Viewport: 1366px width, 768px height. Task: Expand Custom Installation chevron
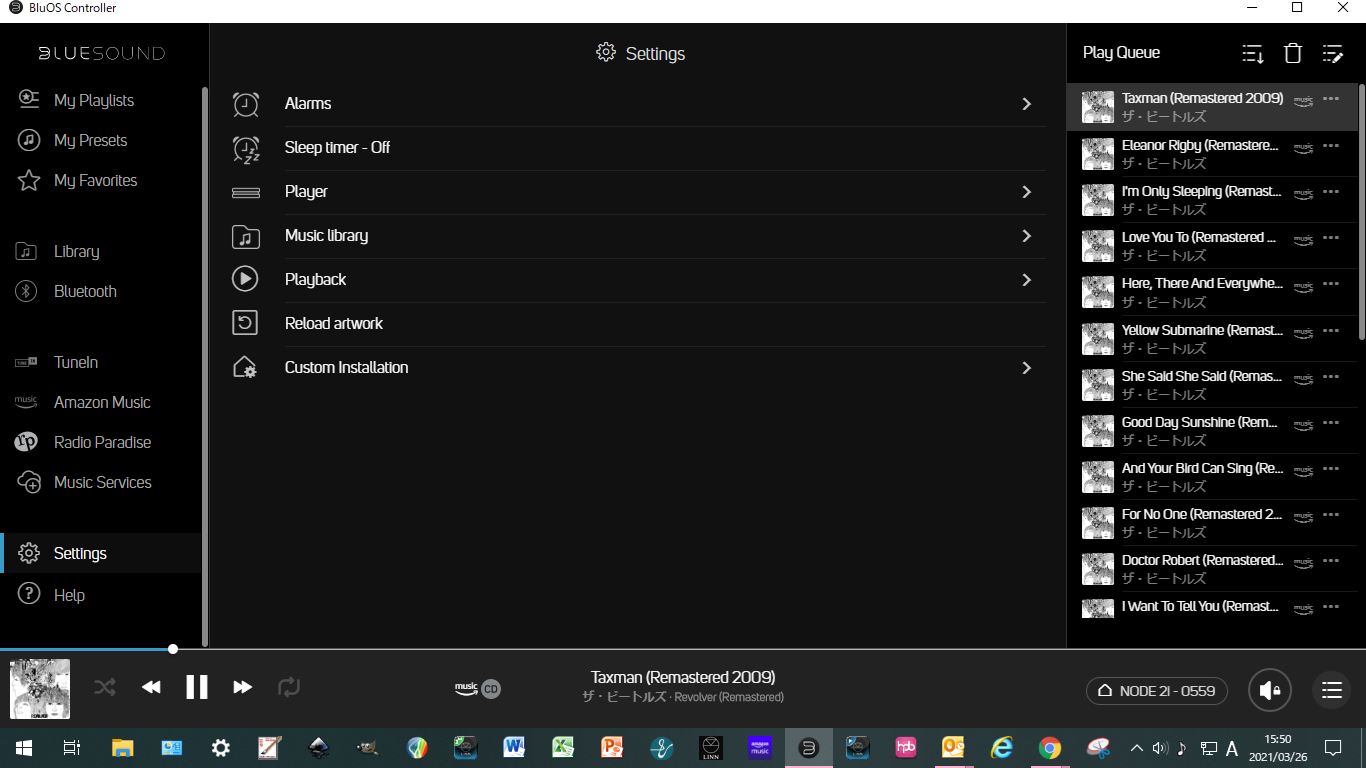1026,368
